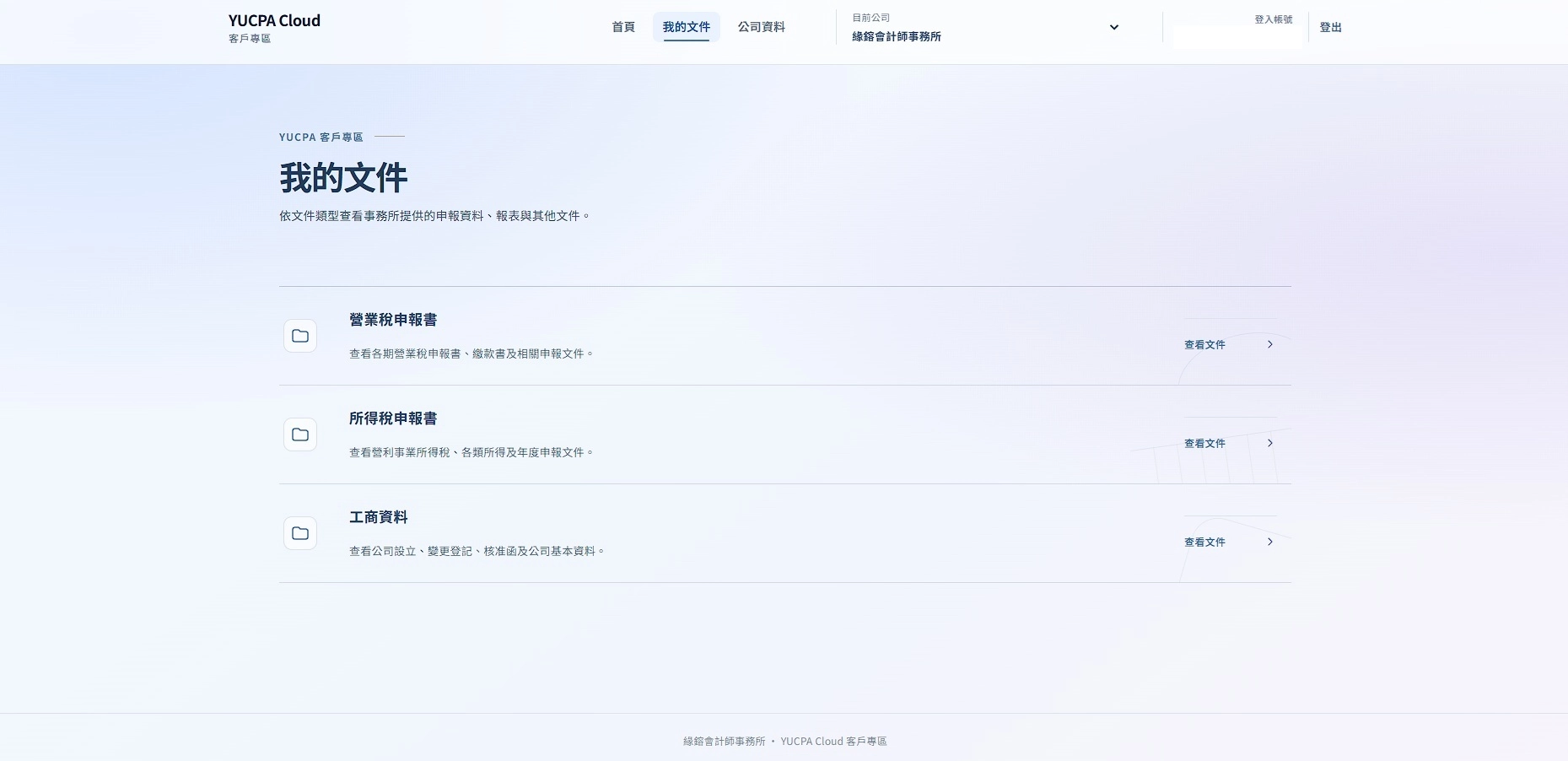Open the 所得稅申報書 heading

coord(393,418)
